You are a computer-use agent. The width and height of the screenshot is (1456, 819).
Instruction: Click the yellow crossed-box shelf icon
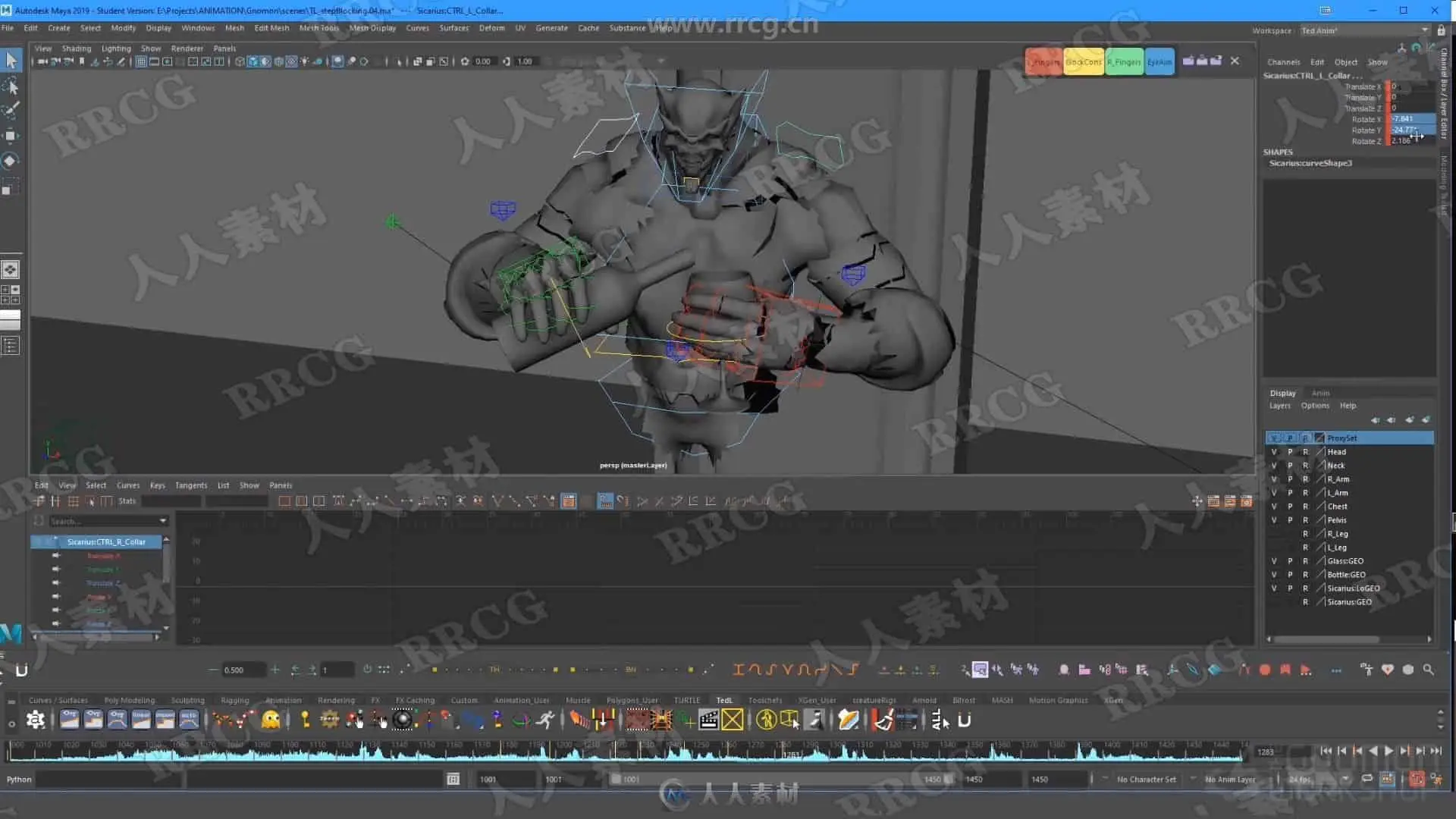pos(733,720)
